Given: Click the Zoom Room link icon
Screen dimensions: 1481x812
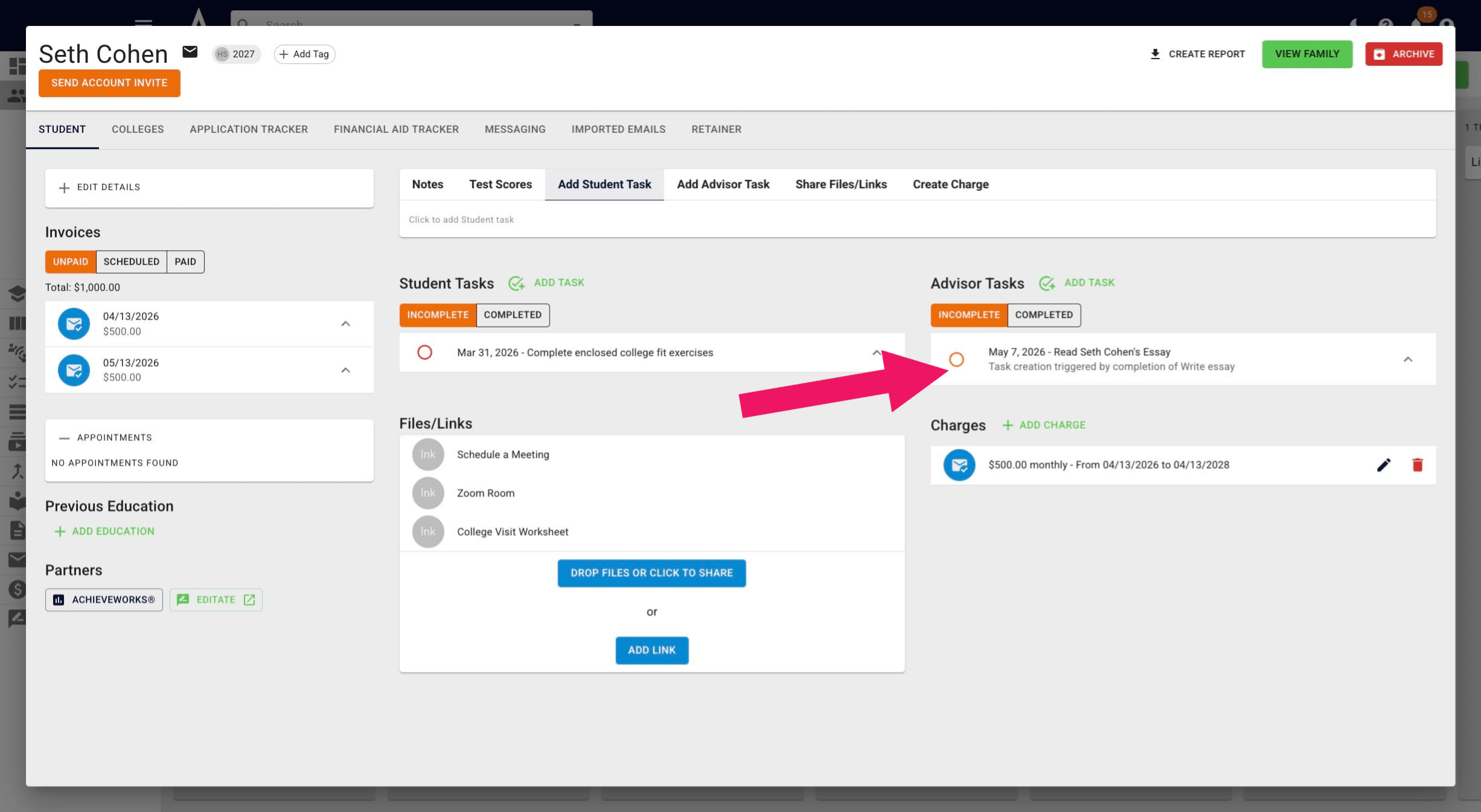Looking at the screenshot, I should [428, 493].
